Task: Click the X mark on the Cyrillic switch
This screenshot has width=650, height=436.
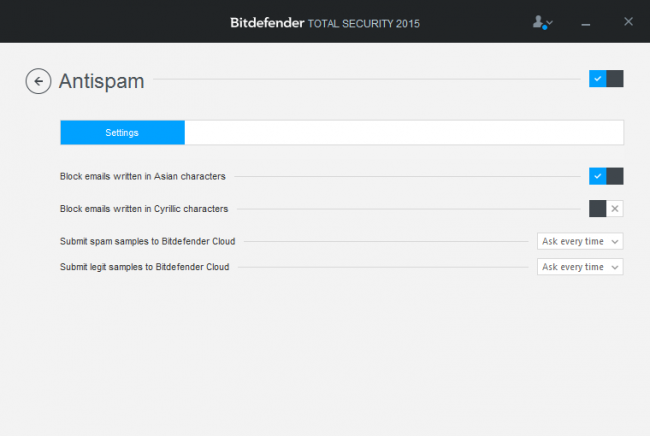Action: pyautogui.click(x=615, y=208)
